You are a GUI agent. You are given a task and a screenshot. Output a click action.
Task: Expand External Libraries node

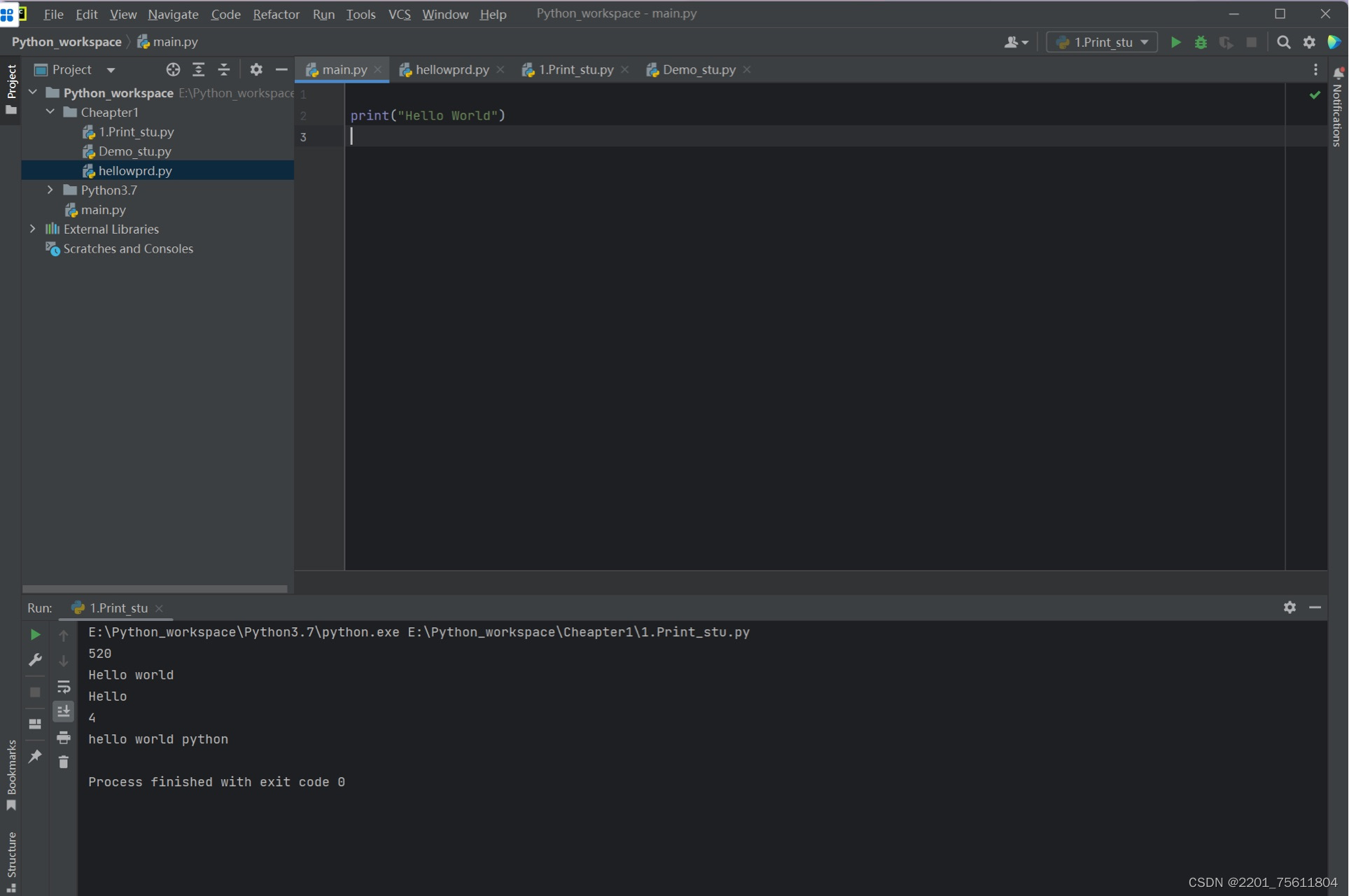[x=33, y=229]
